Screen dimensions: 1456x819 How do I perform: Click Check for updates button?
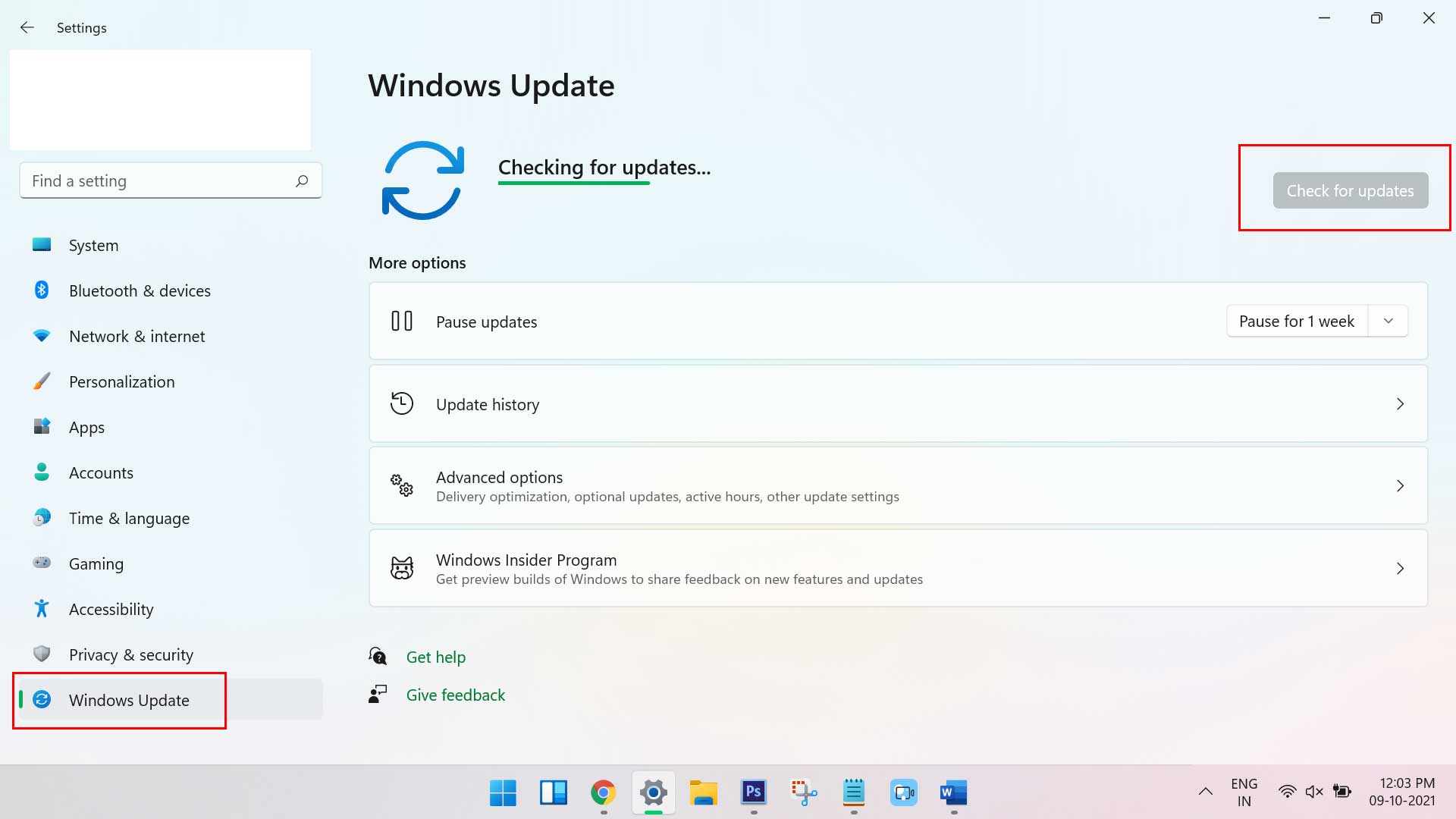coord(1350,190)
